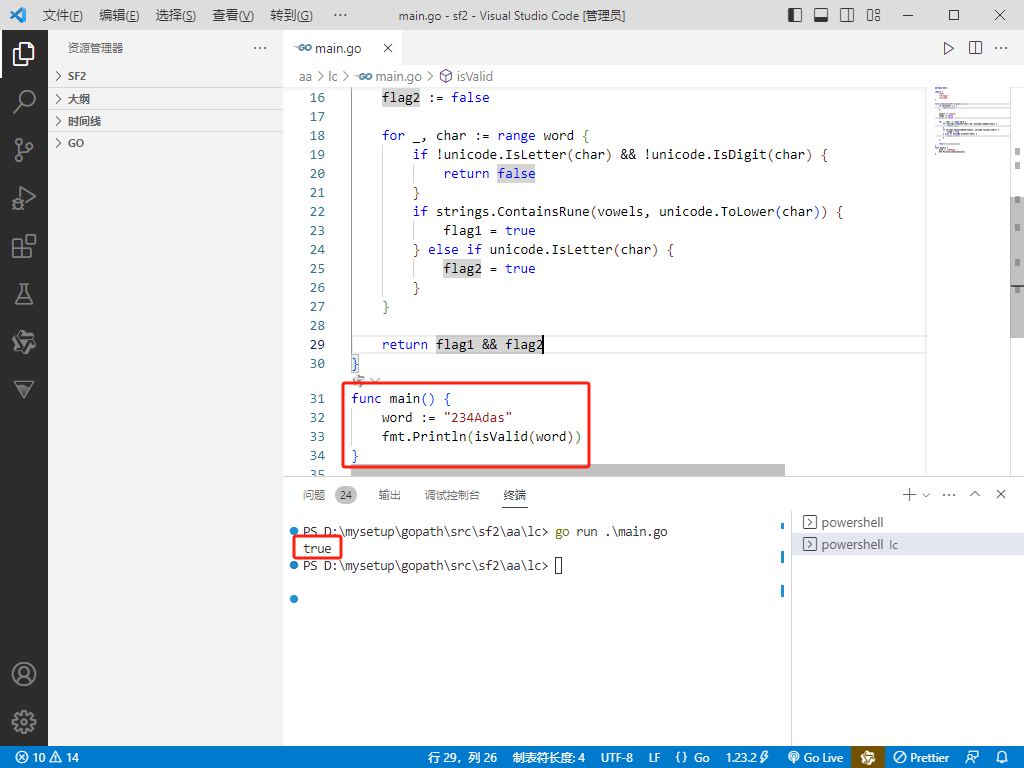
Task: Switch to the 输出 output tab
Action: tap(389, 495)
